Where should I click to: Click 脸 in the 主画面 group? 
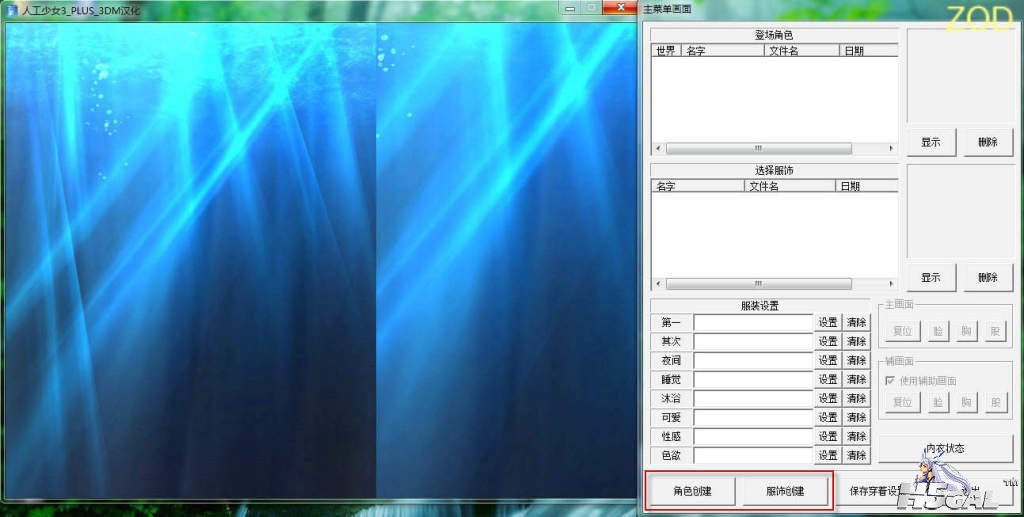pos(938,331)
